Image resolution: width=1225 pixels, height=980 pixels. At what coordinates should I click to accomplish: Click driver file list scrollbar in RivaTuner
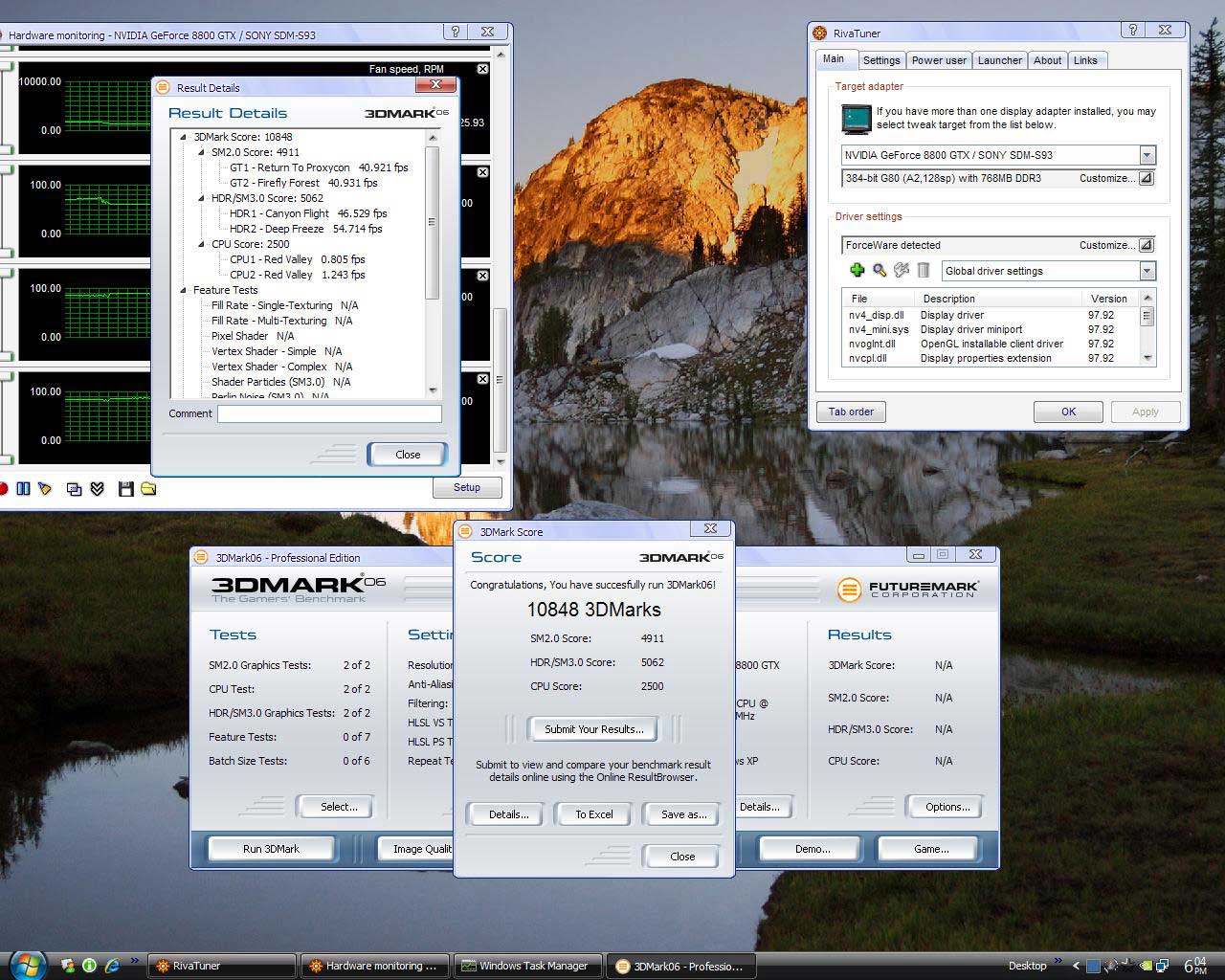click(x=1147, y=328)
